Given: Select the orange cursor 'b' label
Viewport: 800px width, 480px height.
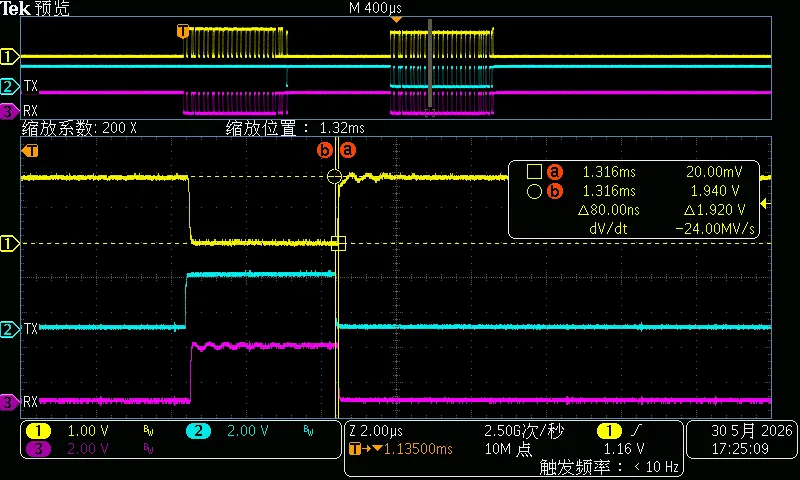Looking at the screenshot, I should (x=324, y=150).
